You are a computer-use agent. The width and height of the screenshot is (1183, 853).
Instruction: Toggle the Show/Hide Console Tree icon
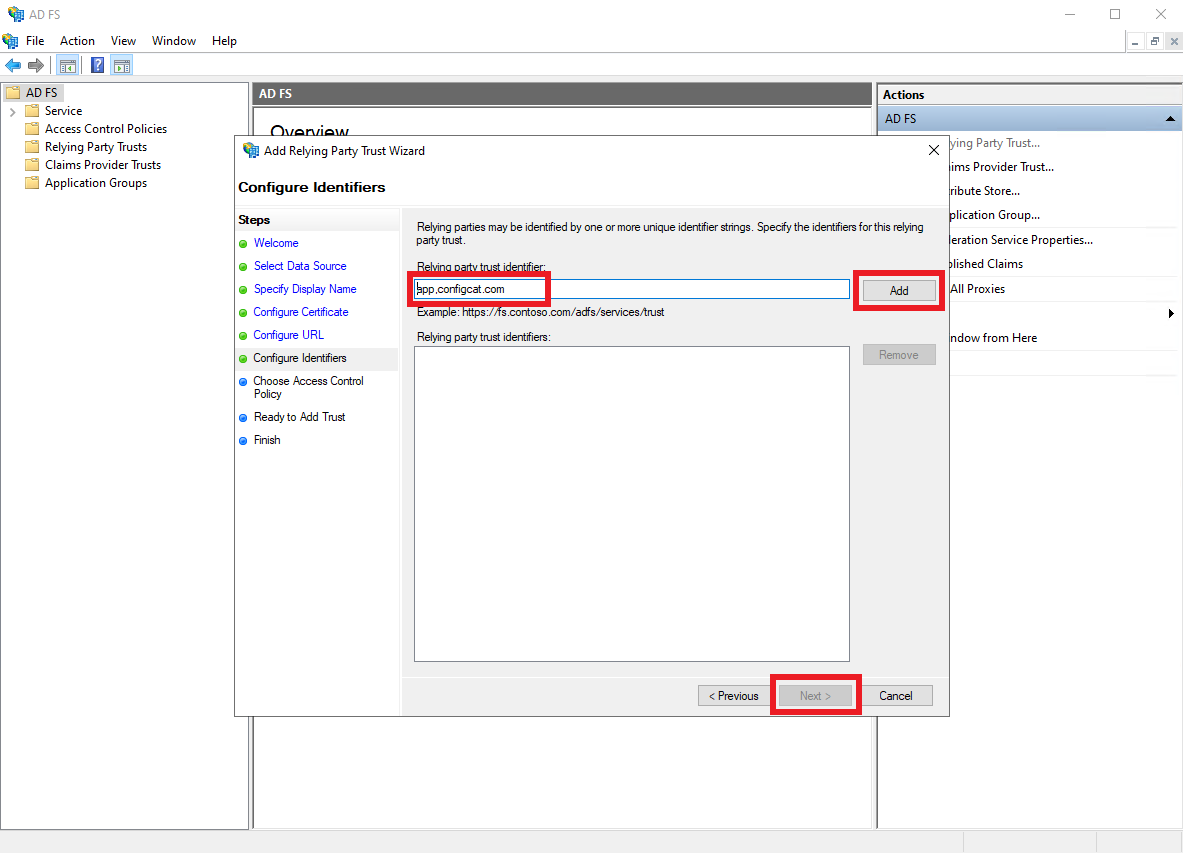point(68,66)
